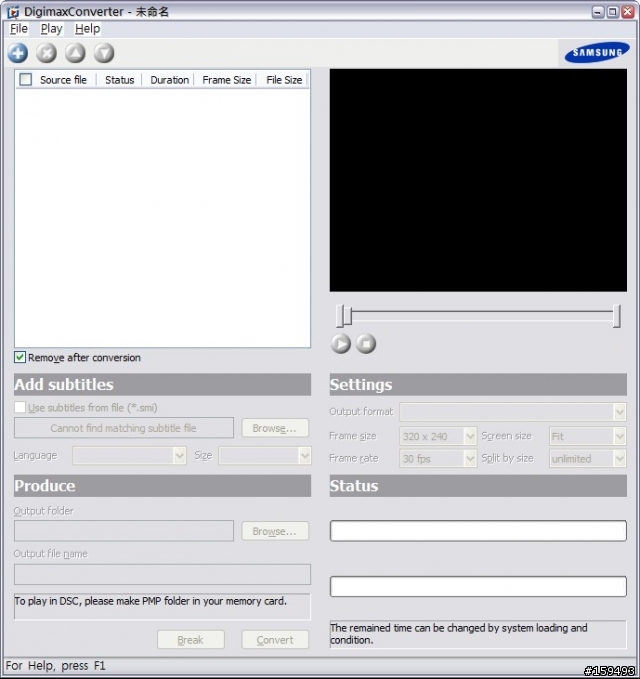Click the Samsung logo
Image resolution: width=640 pixels, height=679 pixels.
tap(597, 52)
